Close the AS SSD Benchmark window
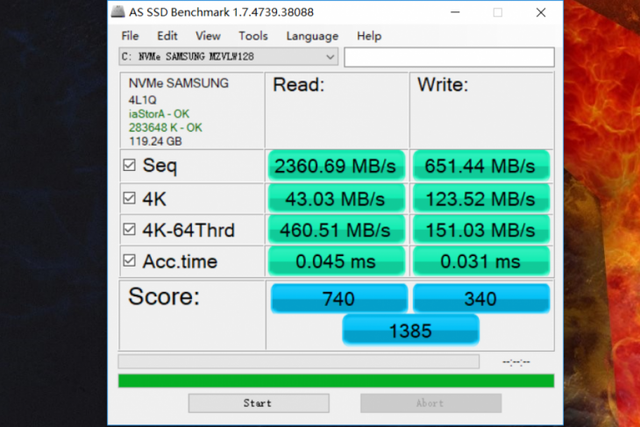The width and height of the screenshot is (640, 427). tap(541, 12)
